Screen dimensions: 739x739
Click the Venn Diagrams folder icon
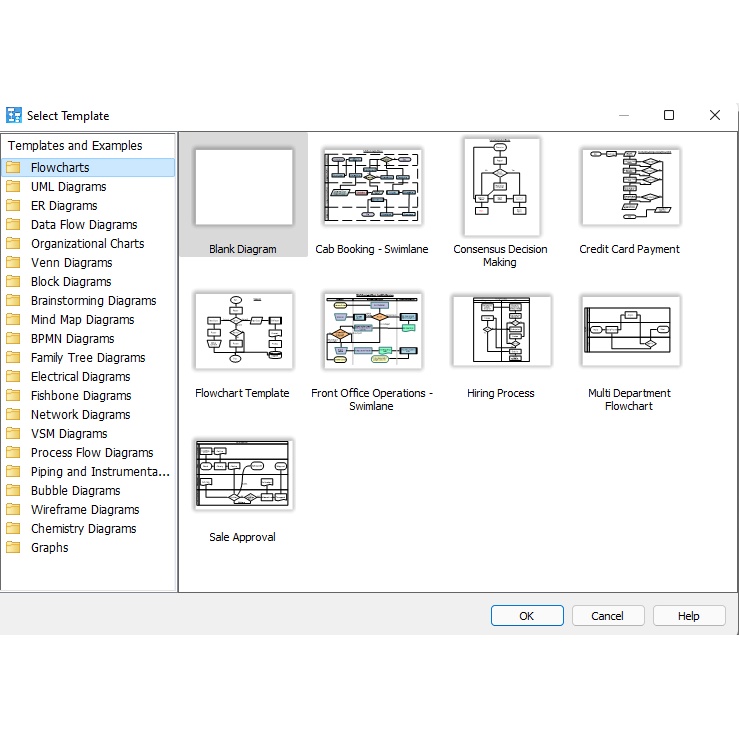coord(14,263)
